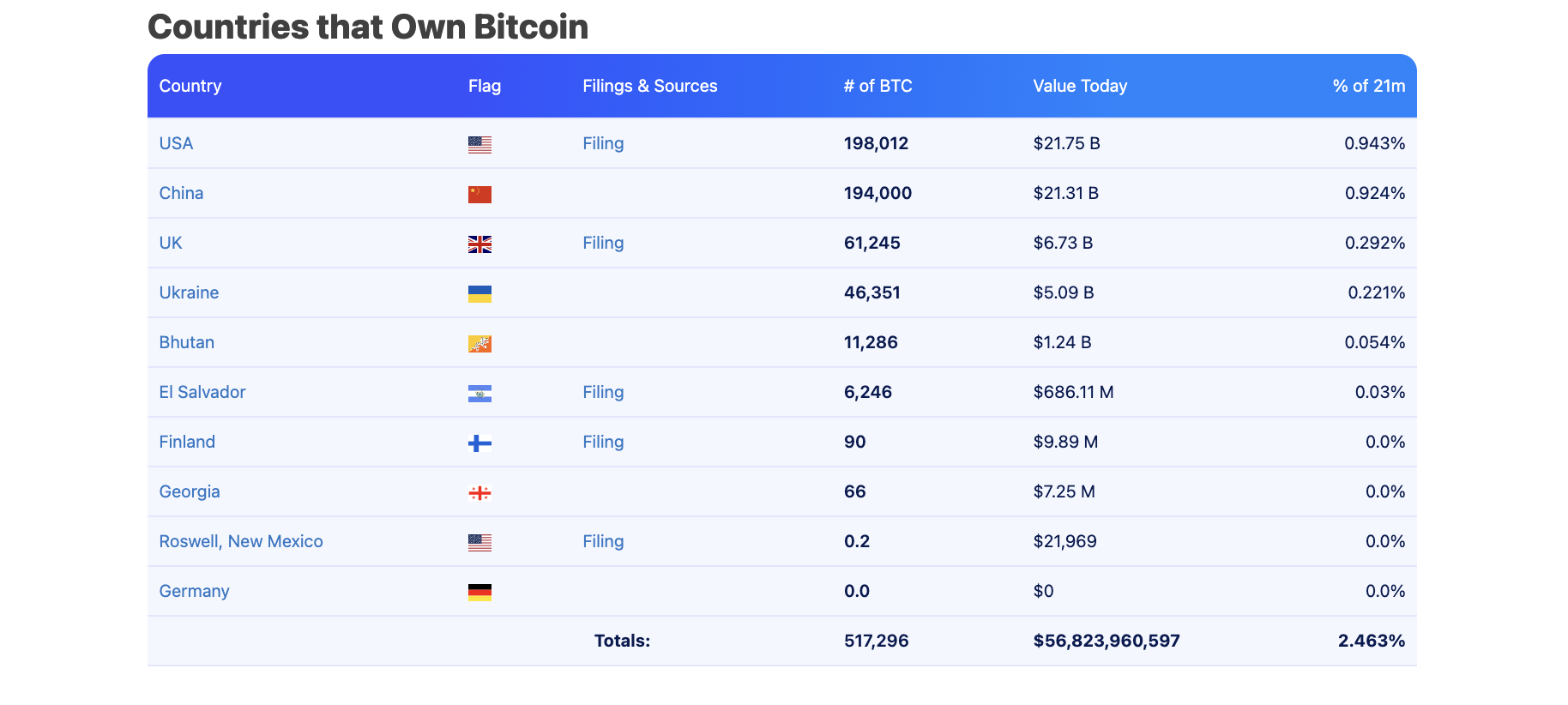Click the $21.75 B value cell
1568x705 pixels.
click(1066, 143)
